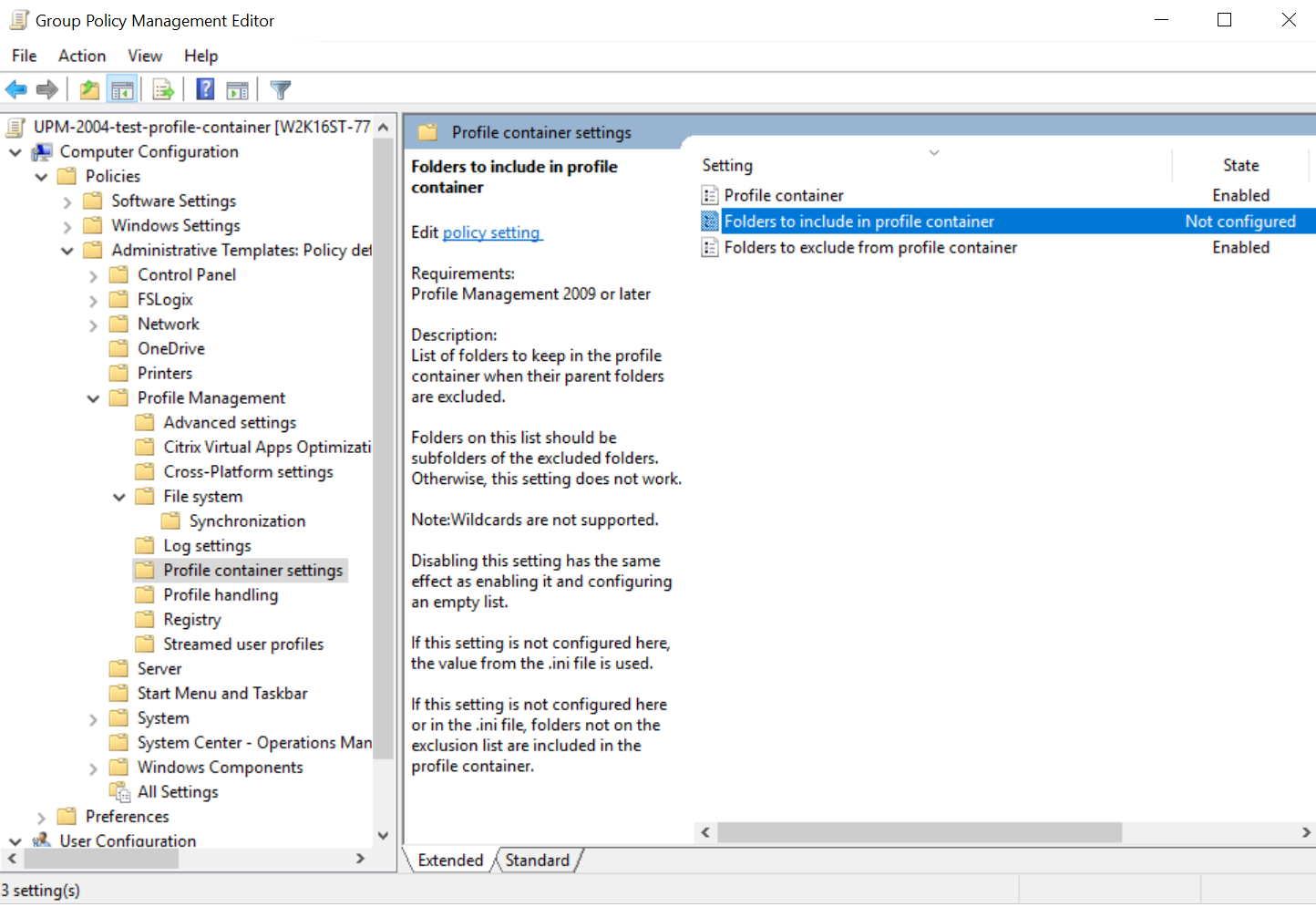Select Cross-Platform settings tree item
This screenshot has height=907, width=1316.
[248, 471]
